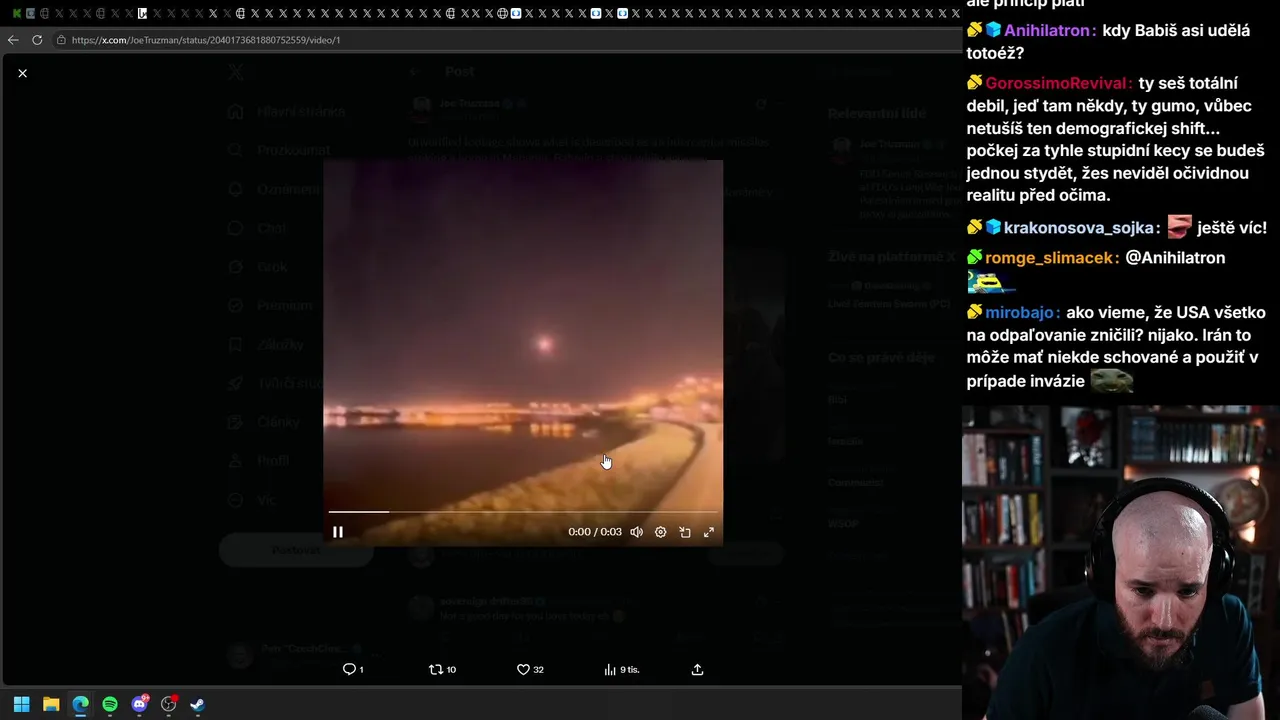Seek along the video progress bar
This screenshot has height=720, width=1280.
522,512
